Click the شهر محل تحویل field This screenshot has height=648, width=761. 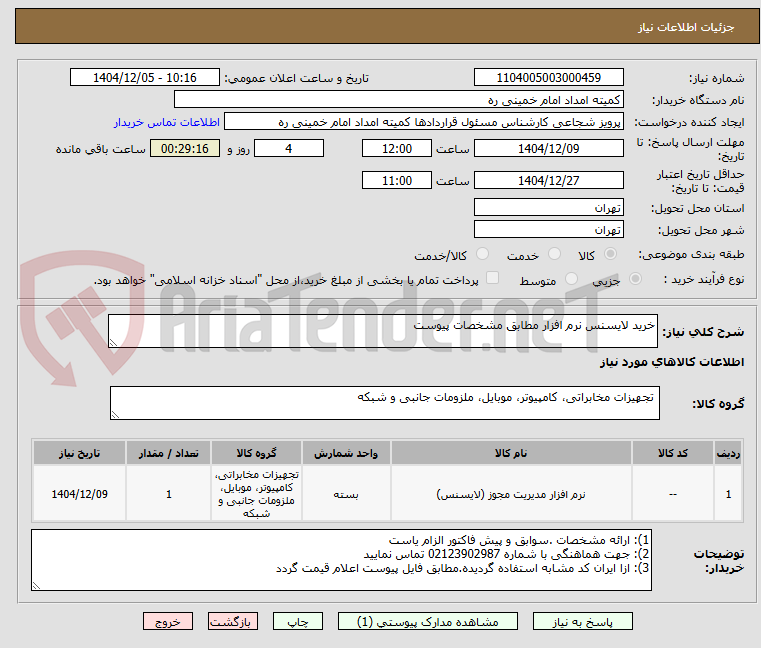click(x=548, y=230)
